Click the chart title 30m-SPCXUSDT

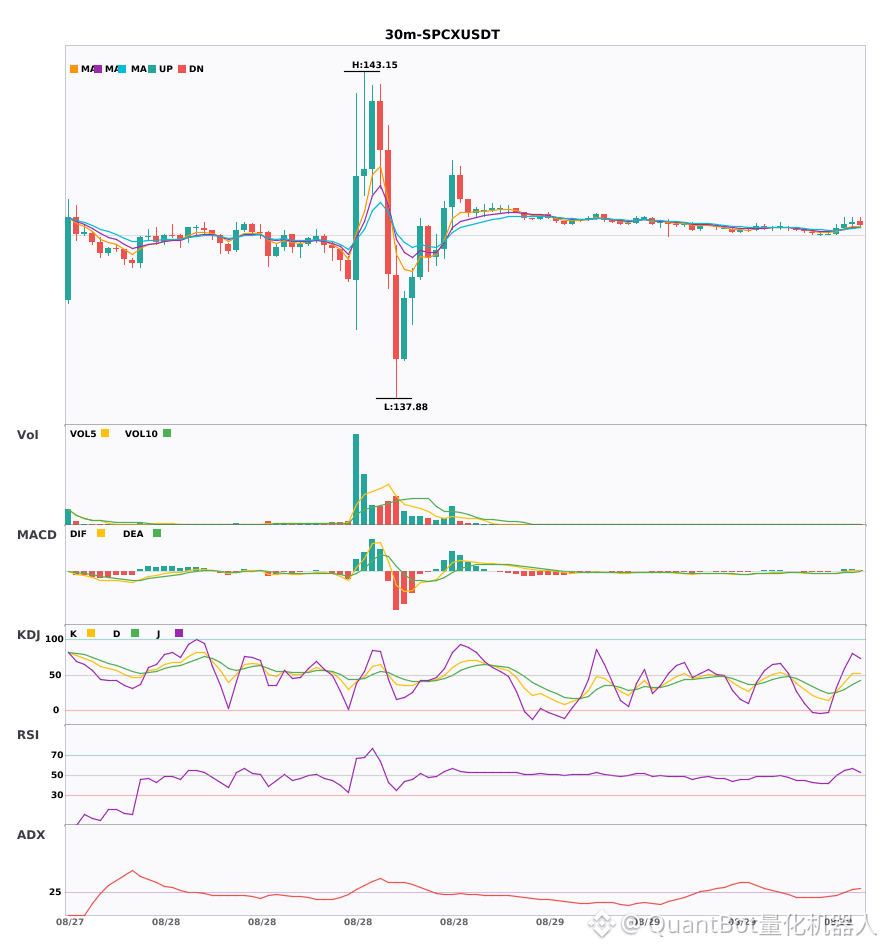[x=442, y=35]
